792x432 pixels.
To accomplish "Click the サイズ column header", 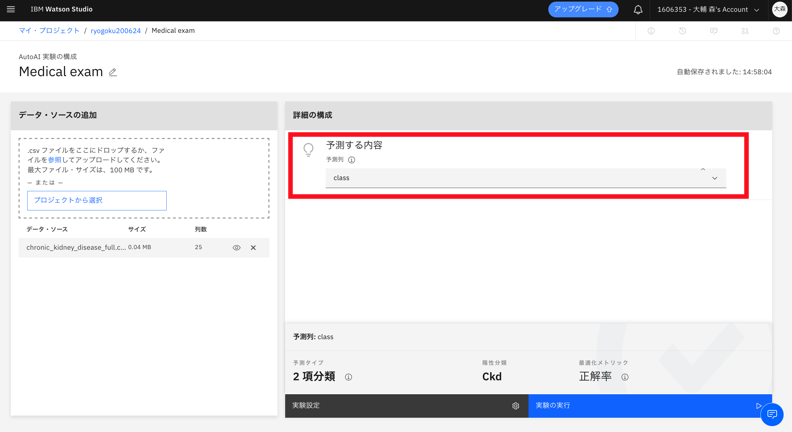I will coord(137,229).
